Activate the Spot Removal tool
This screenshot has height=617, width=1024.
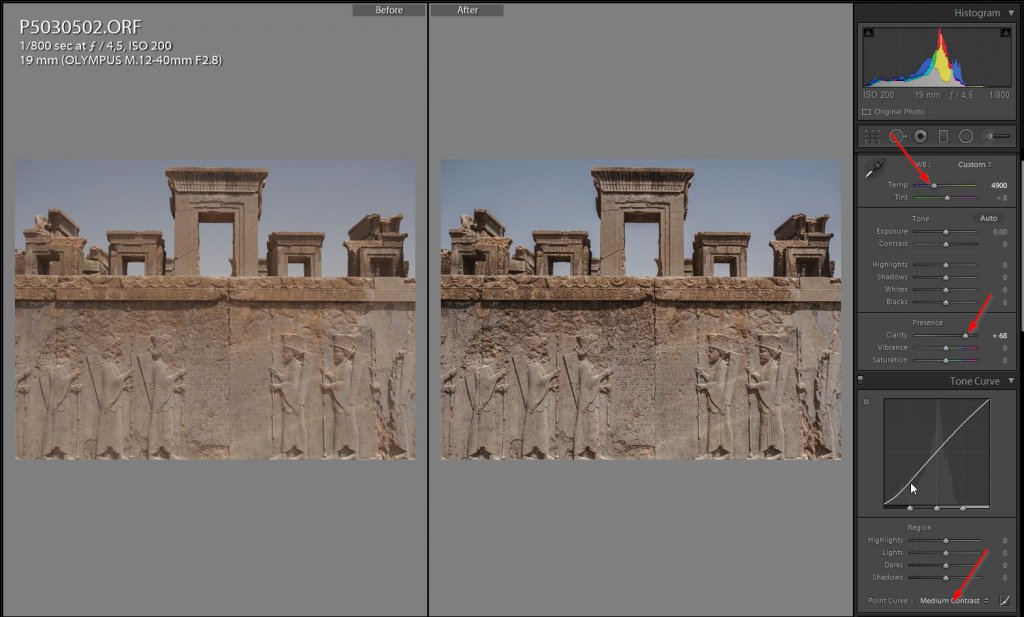897,136
